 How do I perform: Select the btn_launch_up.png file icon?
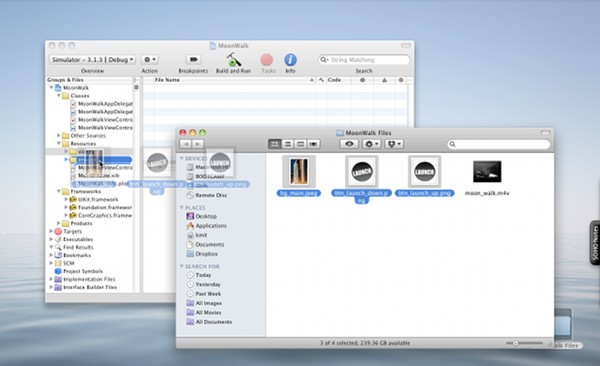click(x=424, y=172)
